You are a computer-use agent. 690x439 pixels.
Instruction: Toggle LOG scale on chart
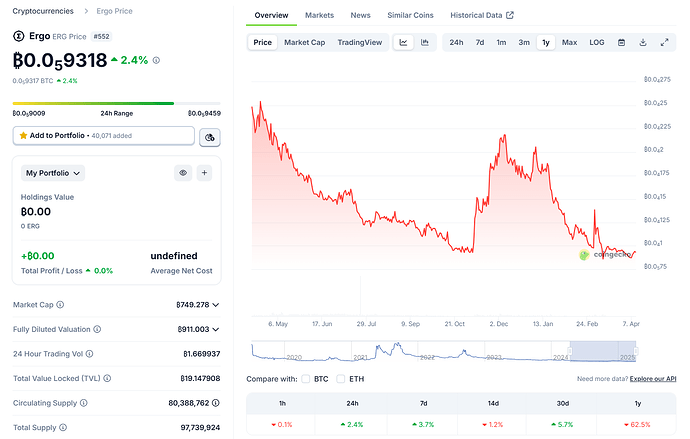pos(597,42)
